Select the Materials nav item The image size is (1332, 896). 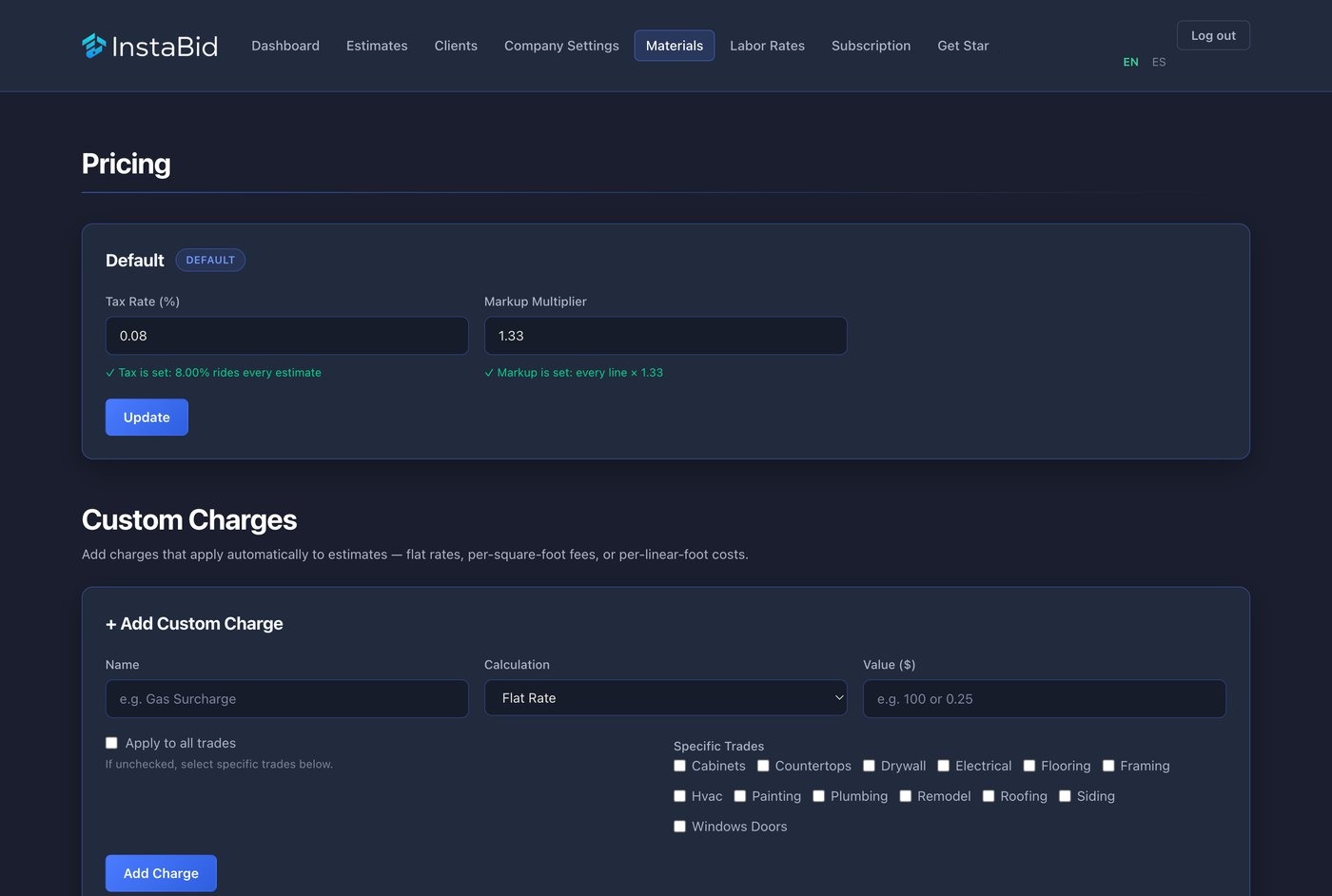point(675,46)
